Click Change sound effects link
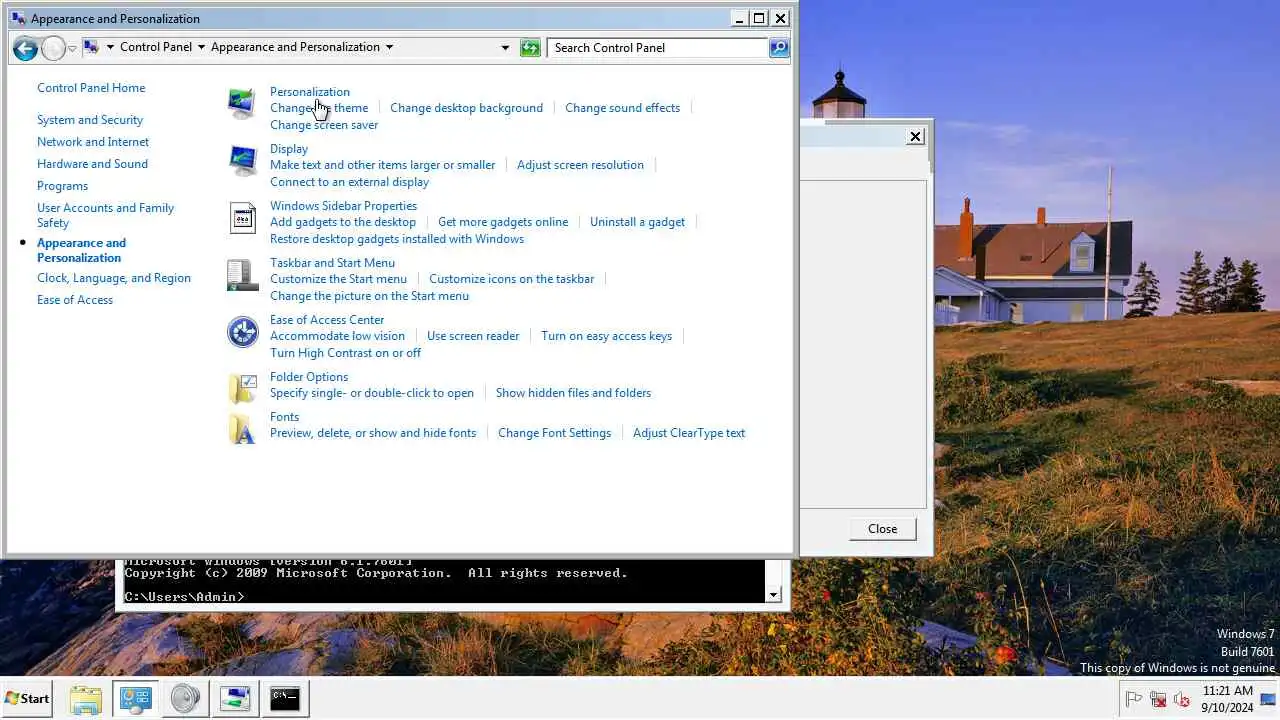The height and width of the screenshot is (720, 1280). point(622,108)
